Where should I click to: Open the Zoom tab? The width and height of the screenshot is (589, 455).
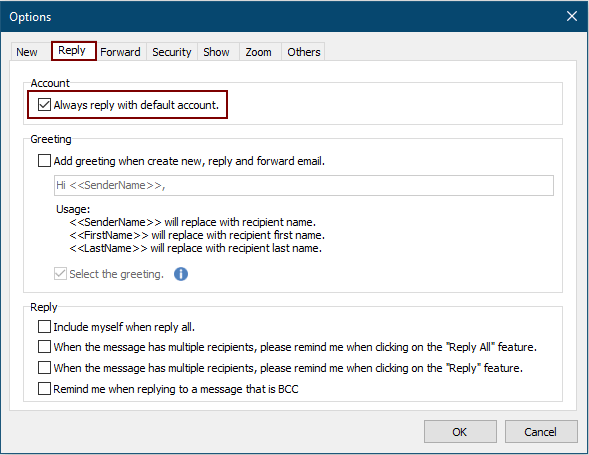258,52
